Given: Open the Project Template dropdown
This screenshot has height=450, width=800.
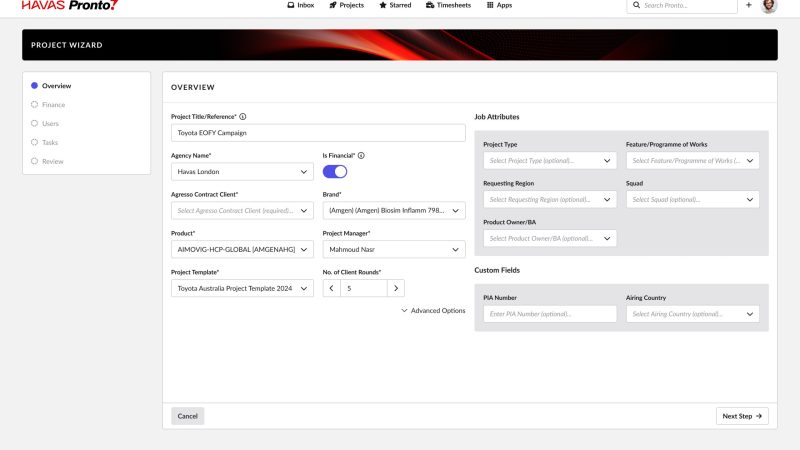Looking at the screenshot, I should [242, 288].
